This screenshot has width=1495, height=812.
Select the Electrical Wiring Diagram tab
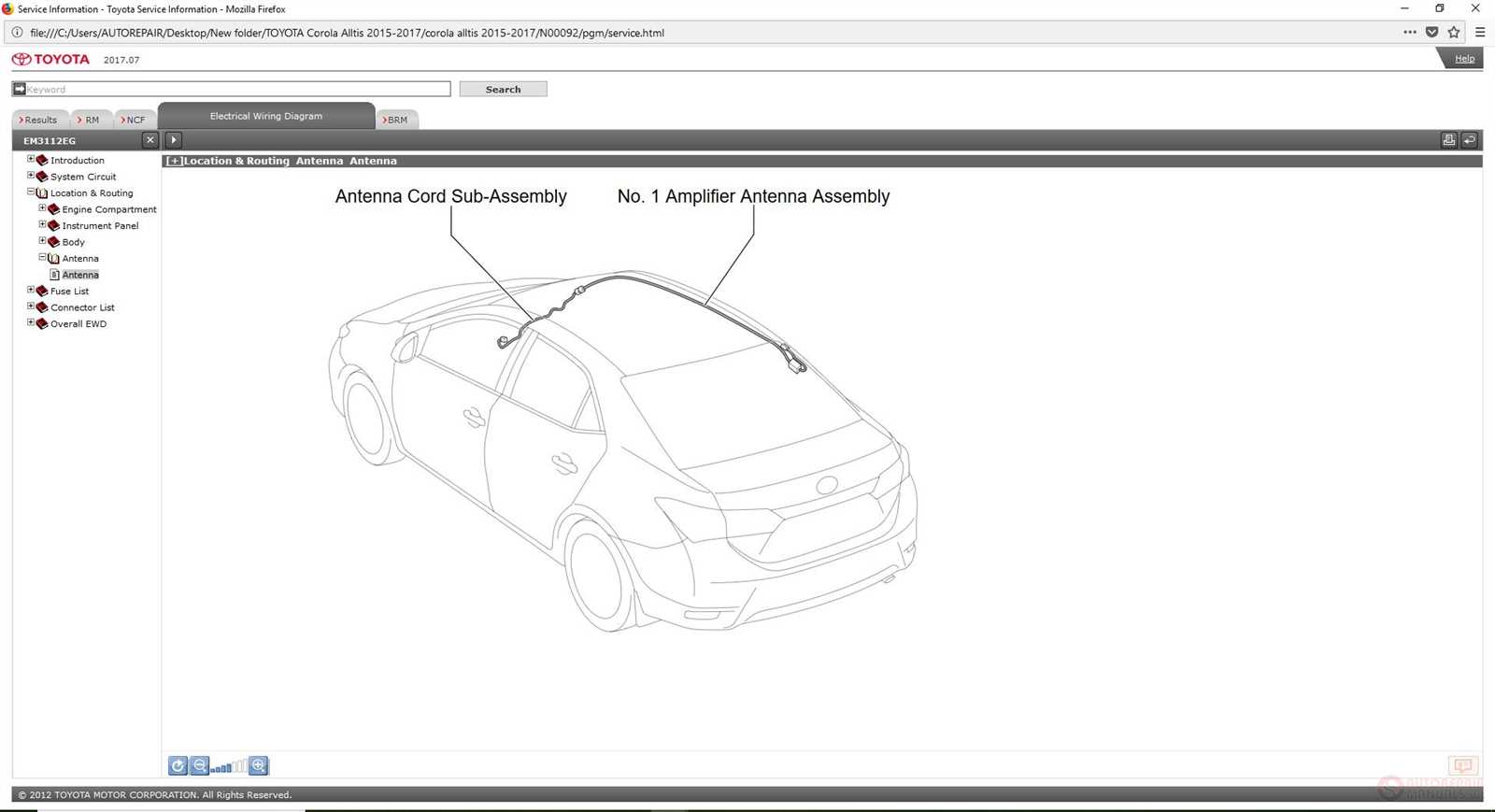[266, 116]
